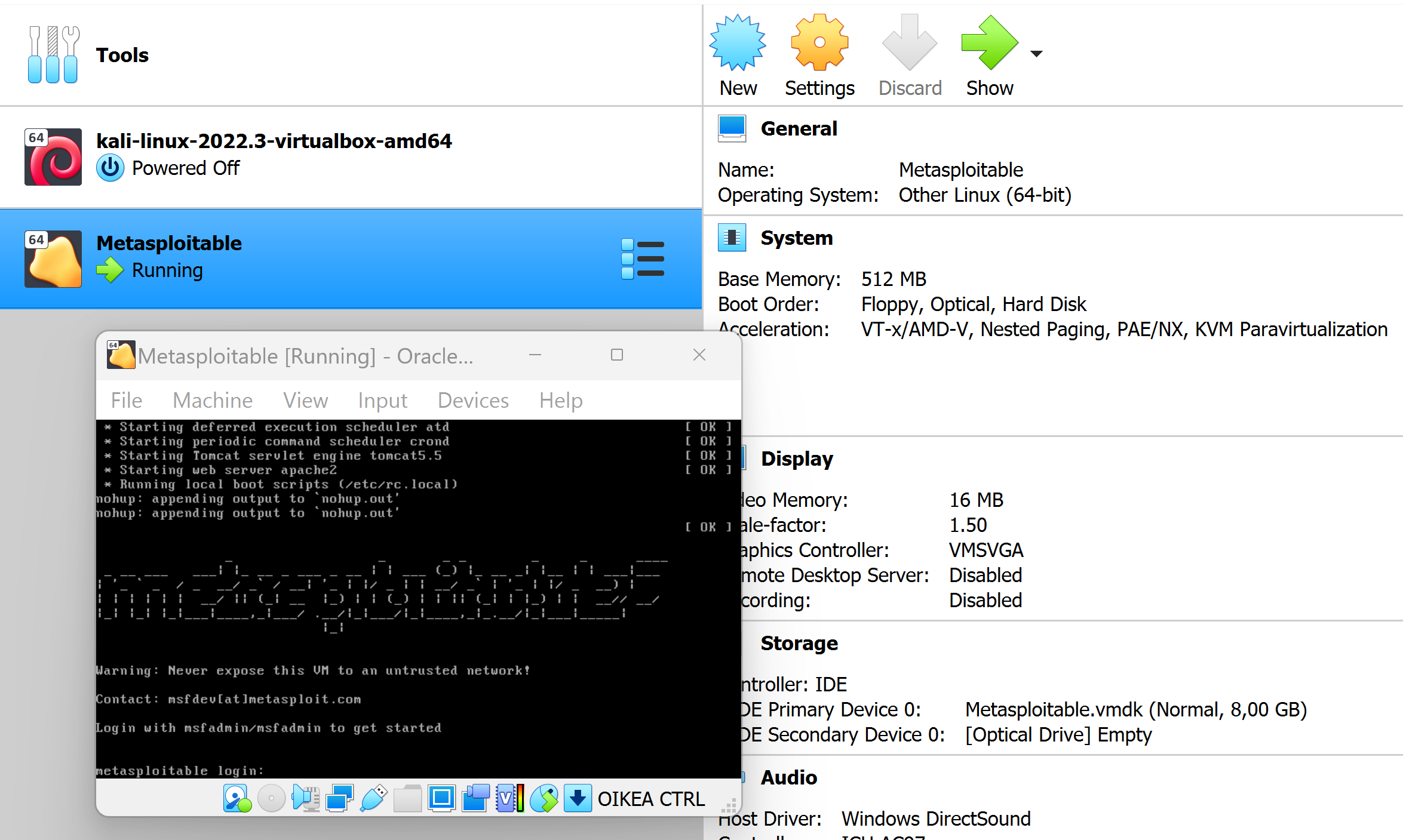The image size is (1403, 840).
Task: Click the New virtual machine icon
Action: [738, 44]
